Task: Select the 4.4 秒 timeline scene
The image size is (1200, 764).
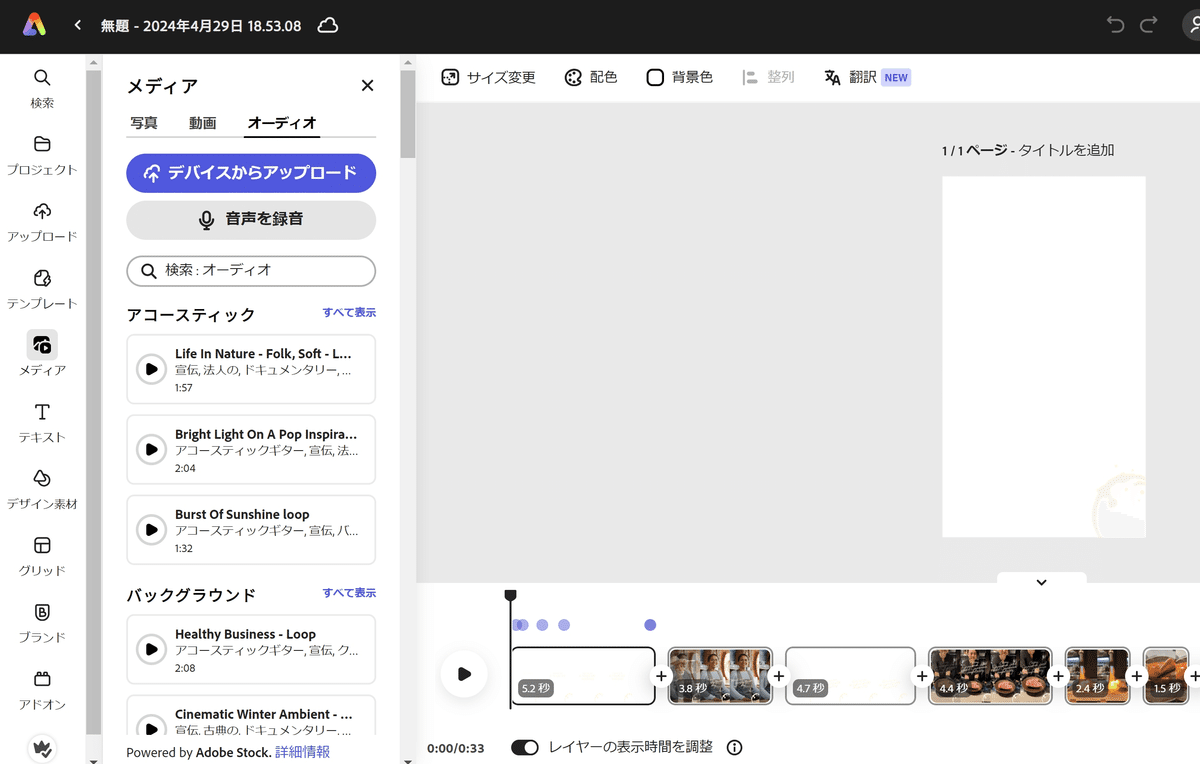Action: tap(990, 676)
